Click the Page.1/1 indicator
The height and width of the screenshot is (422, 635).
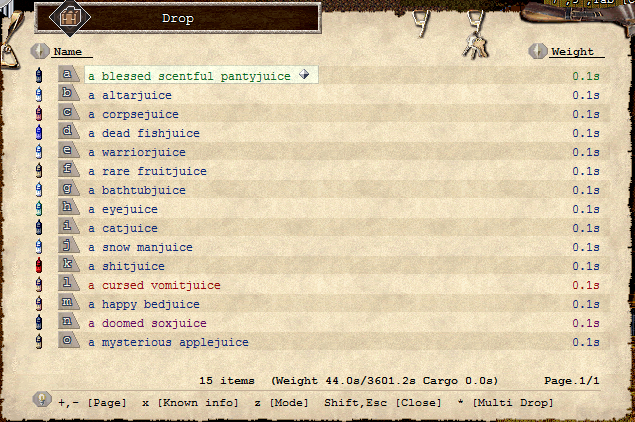click(x=571, y=381)
